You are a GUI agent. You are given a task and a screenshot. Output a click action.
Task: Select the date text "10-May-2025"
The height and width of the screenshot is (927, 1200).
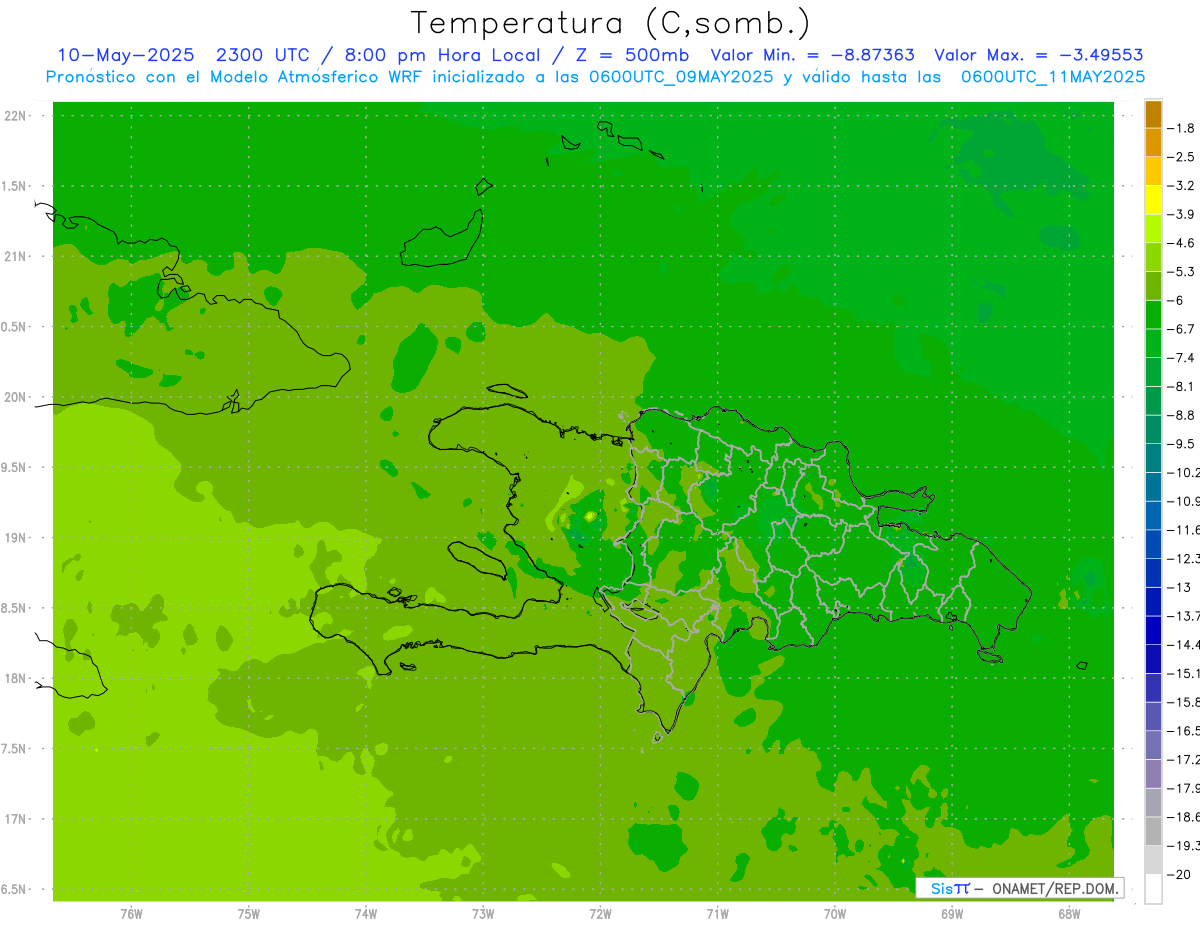point(124,55)
